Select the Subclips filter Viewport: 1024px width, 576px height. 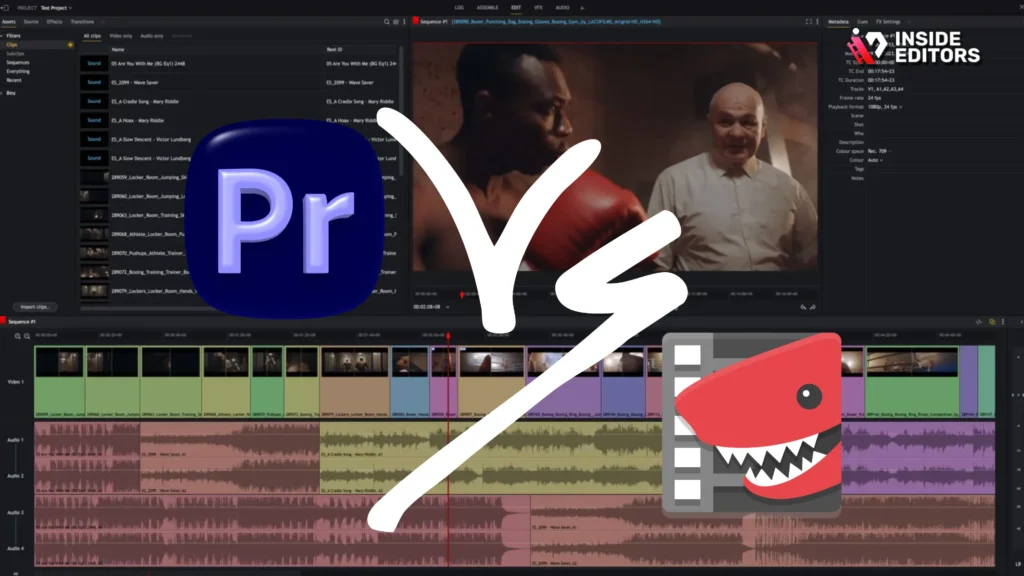click(x=15, y=54)
